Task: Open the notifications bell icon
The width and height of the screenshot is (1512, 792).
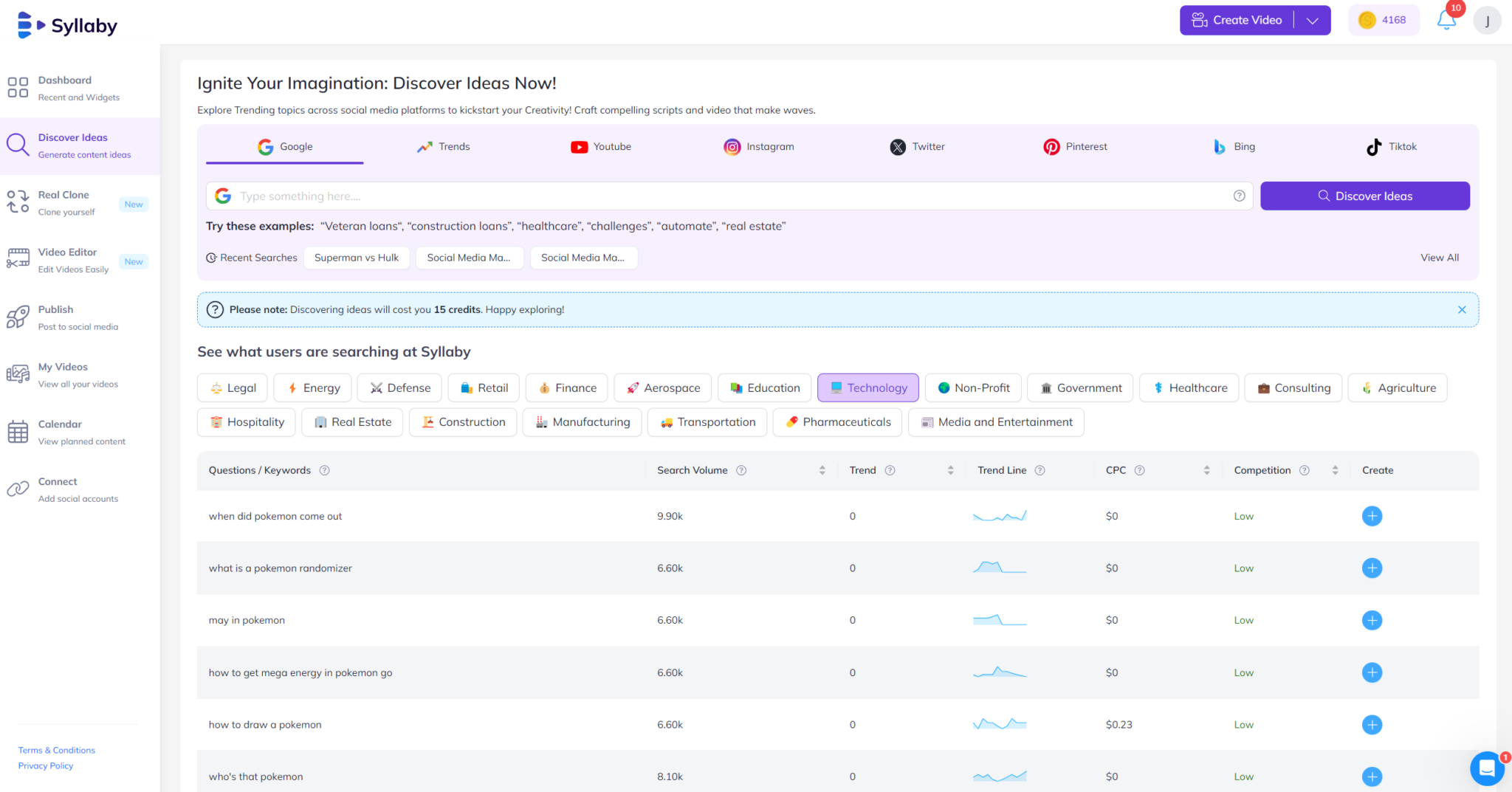Action: pos(1446,20)
